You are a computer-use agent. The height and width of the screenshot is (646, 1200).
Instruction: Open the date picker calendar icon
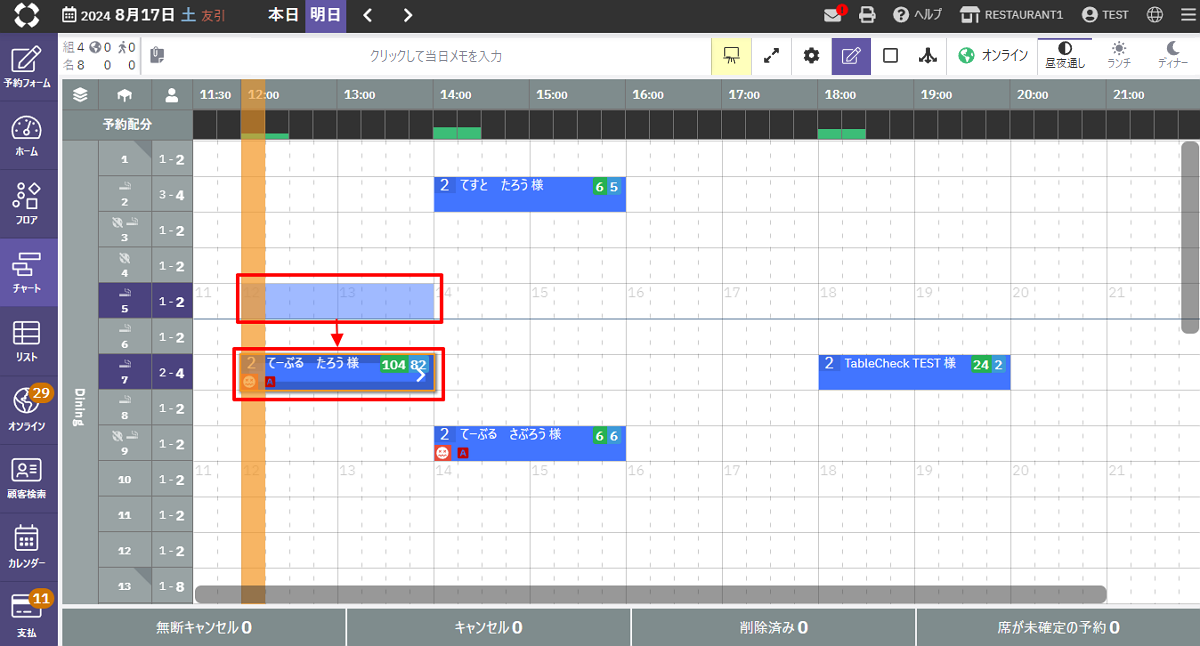[68, 15]
